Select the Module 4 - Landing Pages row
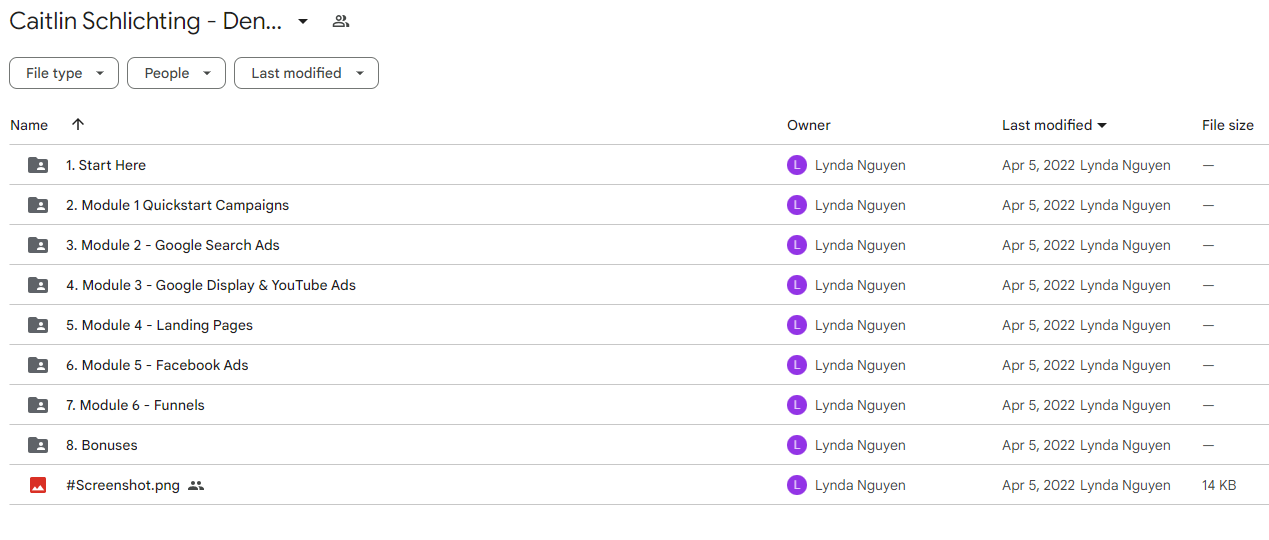 pos(639,325)
